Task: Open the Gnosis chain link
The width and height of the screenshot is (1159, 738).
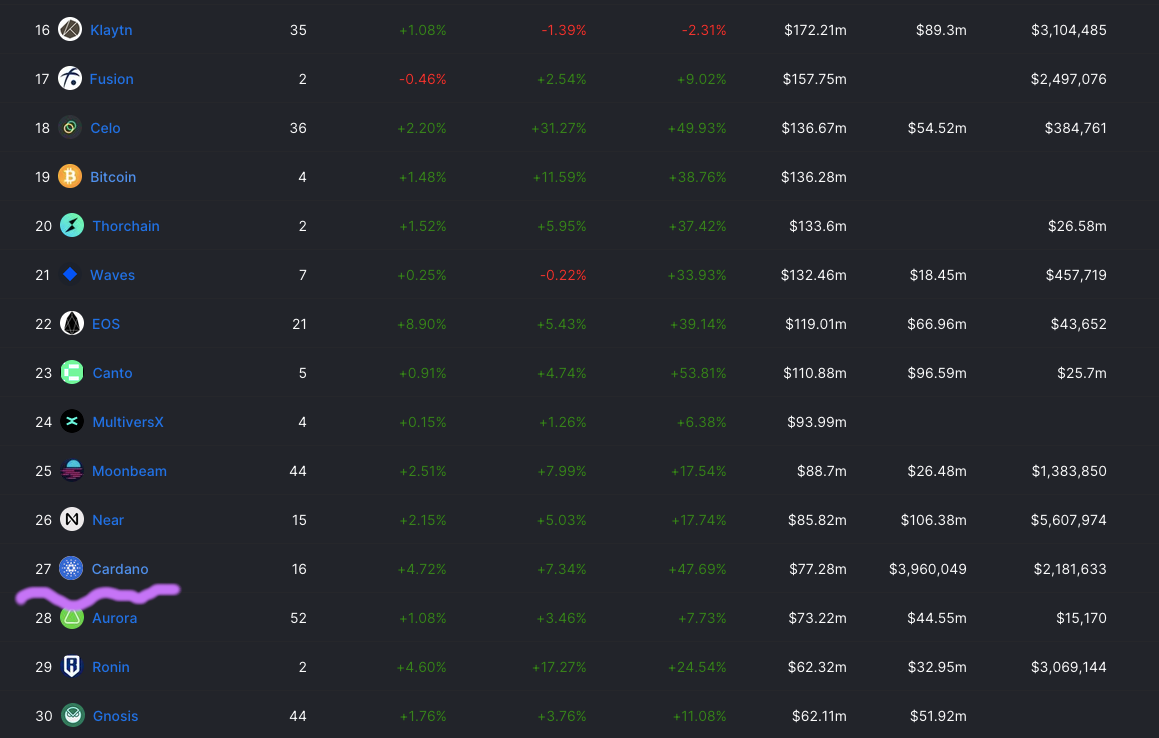Action: coord(115,717)
